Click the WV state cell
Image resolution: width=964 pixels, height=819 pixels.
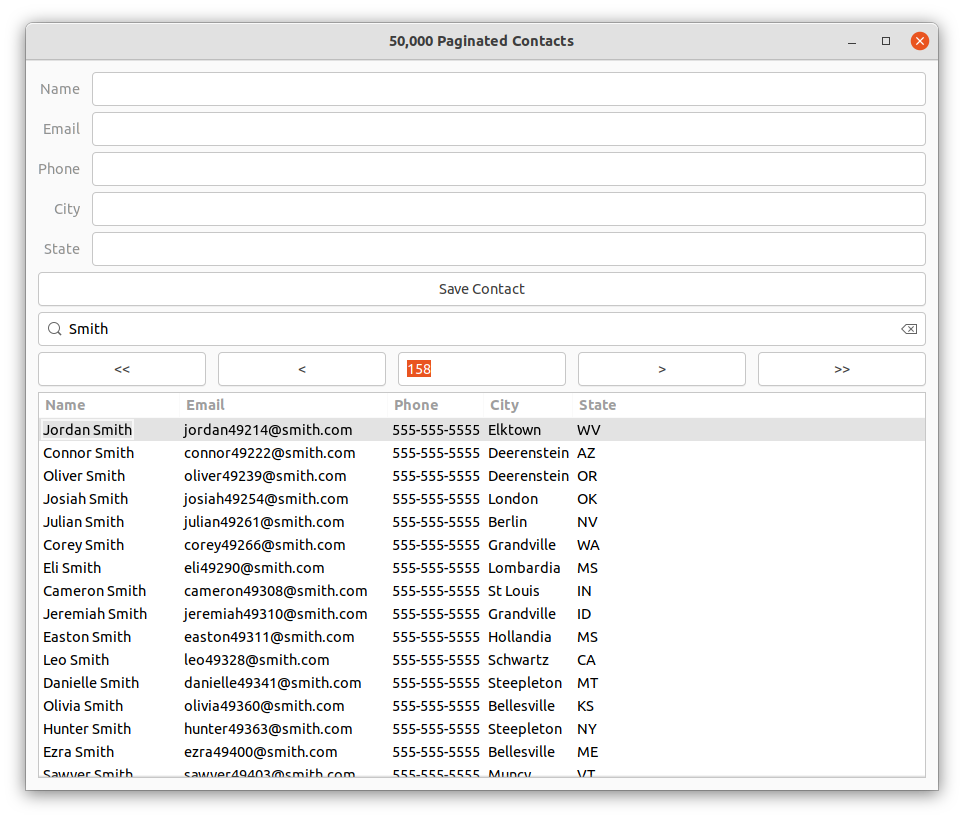[588, 430]
